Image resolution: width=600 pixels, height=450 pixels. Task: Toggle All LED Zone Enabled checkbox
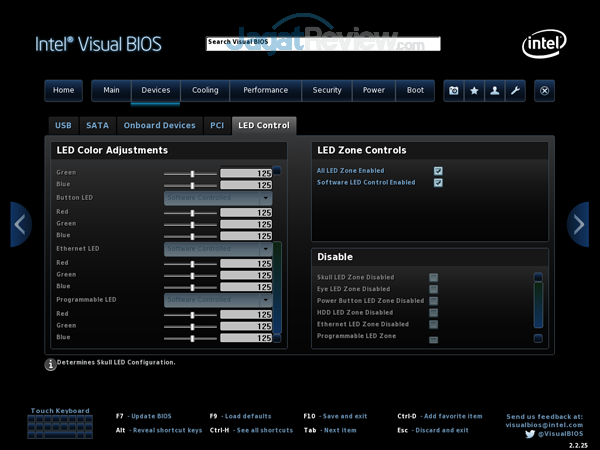coord(438,171)
